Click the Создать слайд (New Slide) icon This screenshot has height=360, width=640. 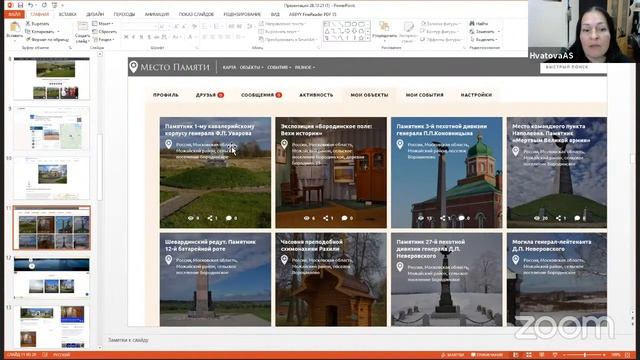(82, 27)
